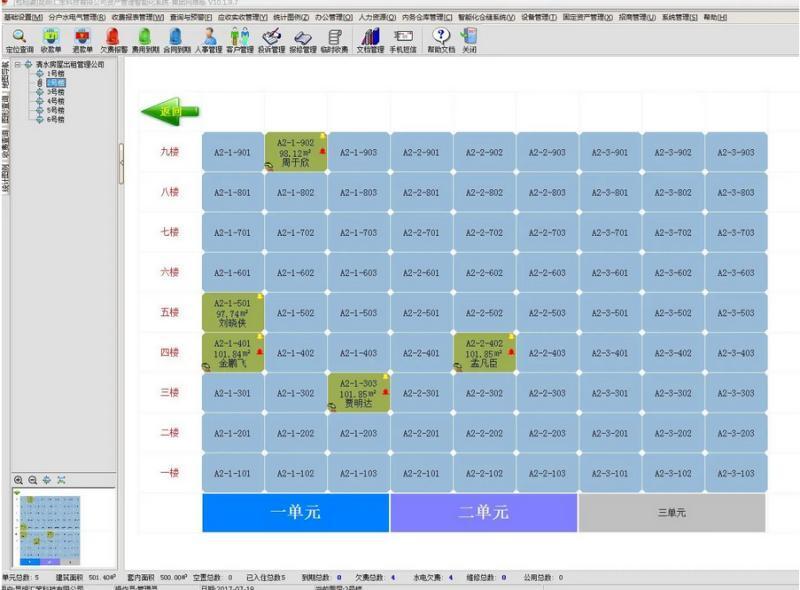This screenshot has width=800, height=590.
Task: Click the building minimap thumbnail
Action: click(x=49, y=530)
